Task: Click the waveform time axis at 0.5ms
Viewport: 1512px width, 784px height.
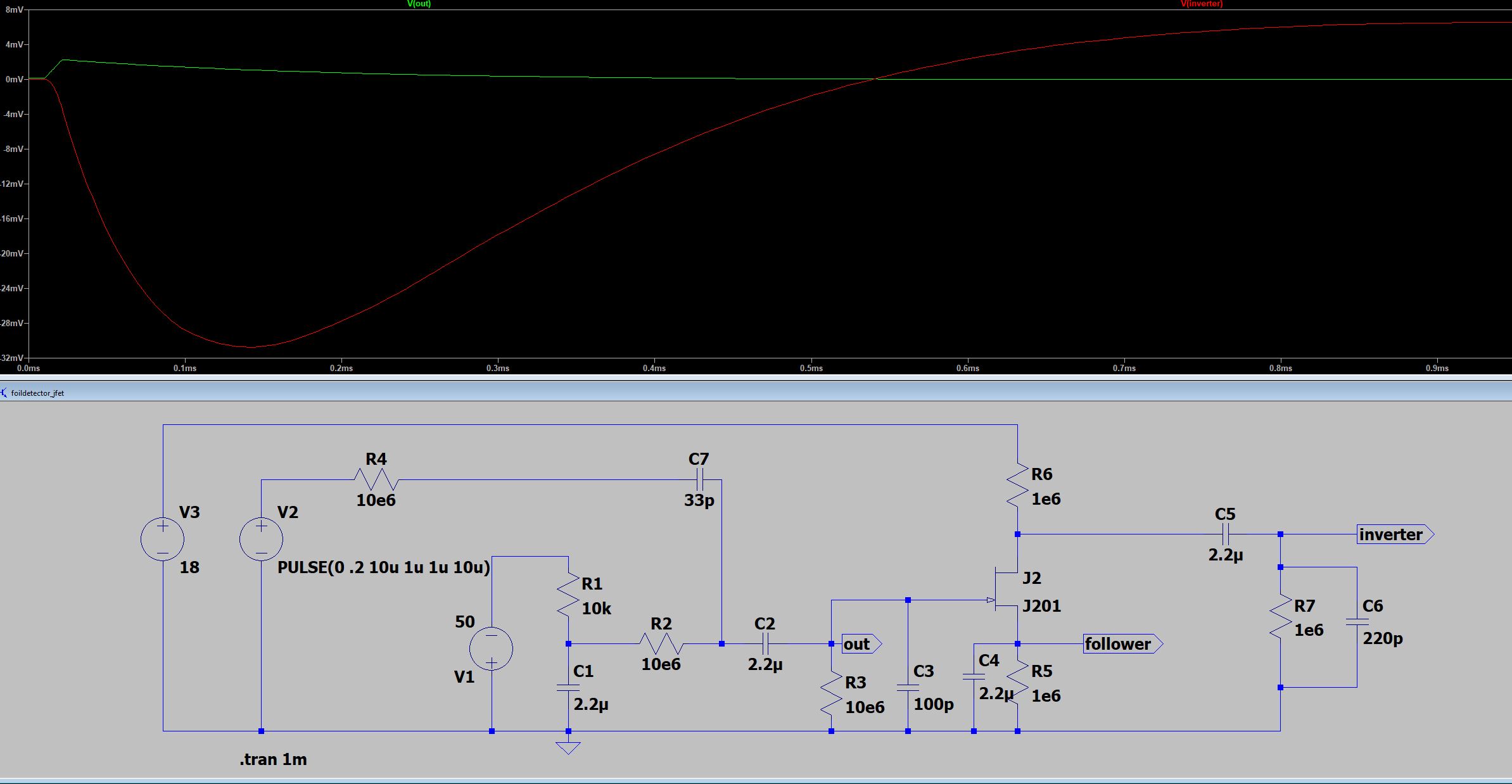Action: pyautogui.click(x=811, y=368)
